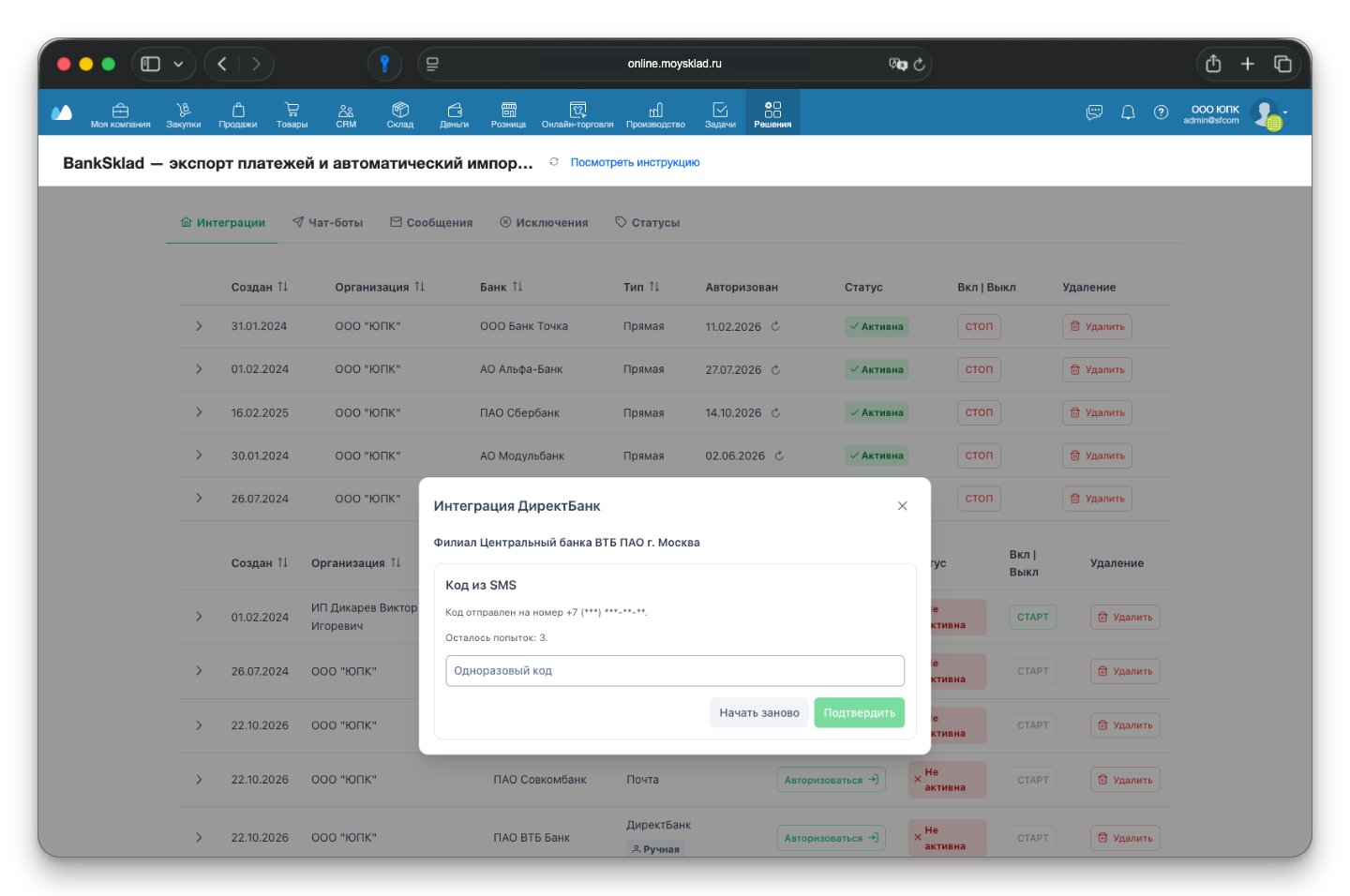Screen dimensions: 1350x896
Task: Open the Продажи section icon
Action: click(238, 110)
